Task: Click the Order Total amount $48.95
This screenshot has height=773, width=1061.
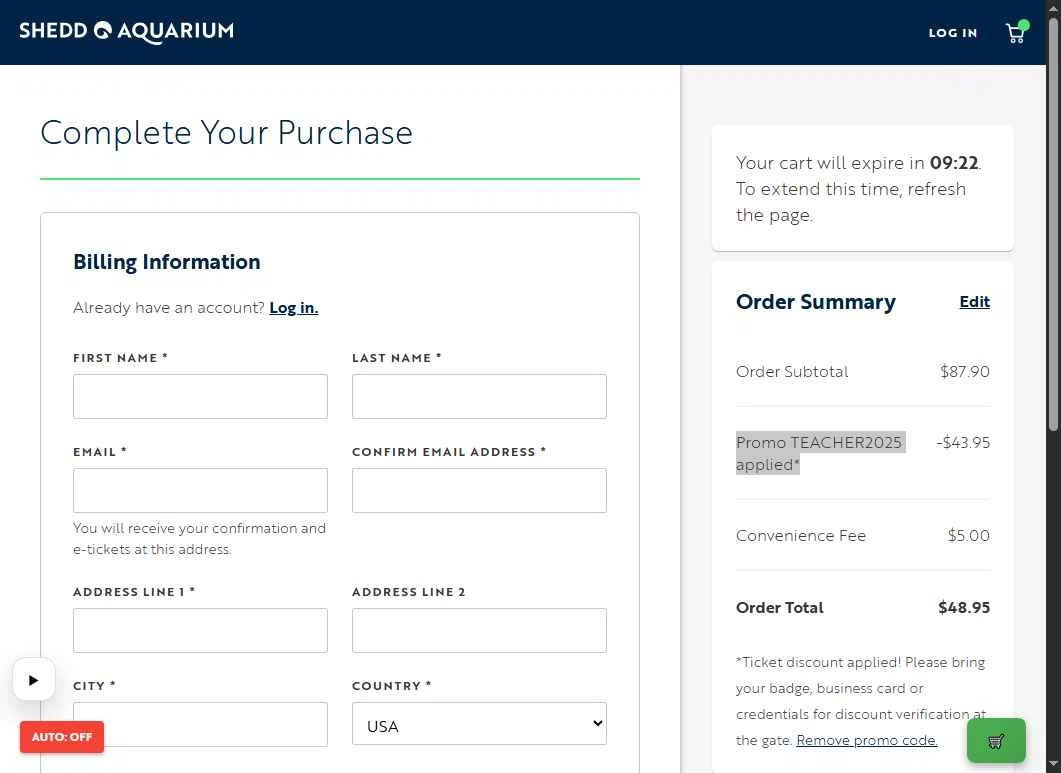Action: click(963, 608)
